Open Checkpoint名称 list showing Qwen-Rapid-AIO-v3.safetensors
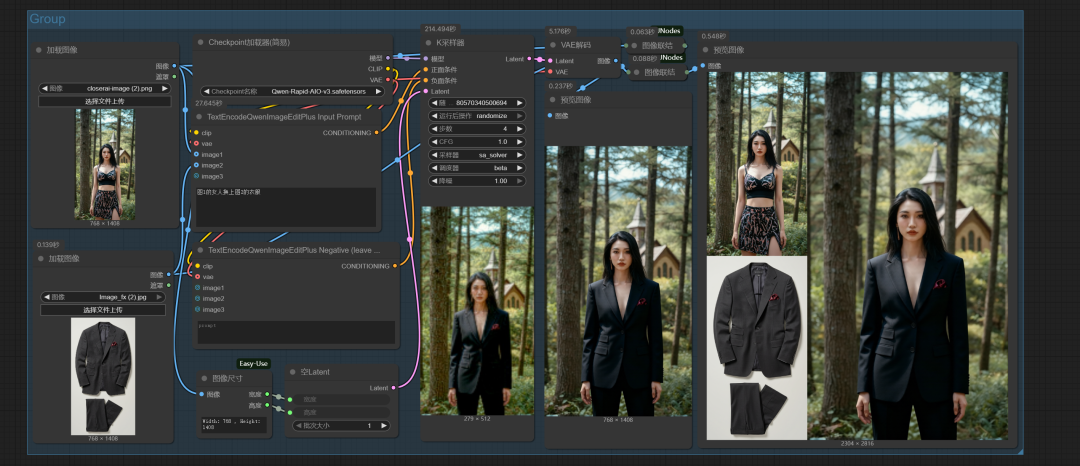 click(x=291, y=92)
